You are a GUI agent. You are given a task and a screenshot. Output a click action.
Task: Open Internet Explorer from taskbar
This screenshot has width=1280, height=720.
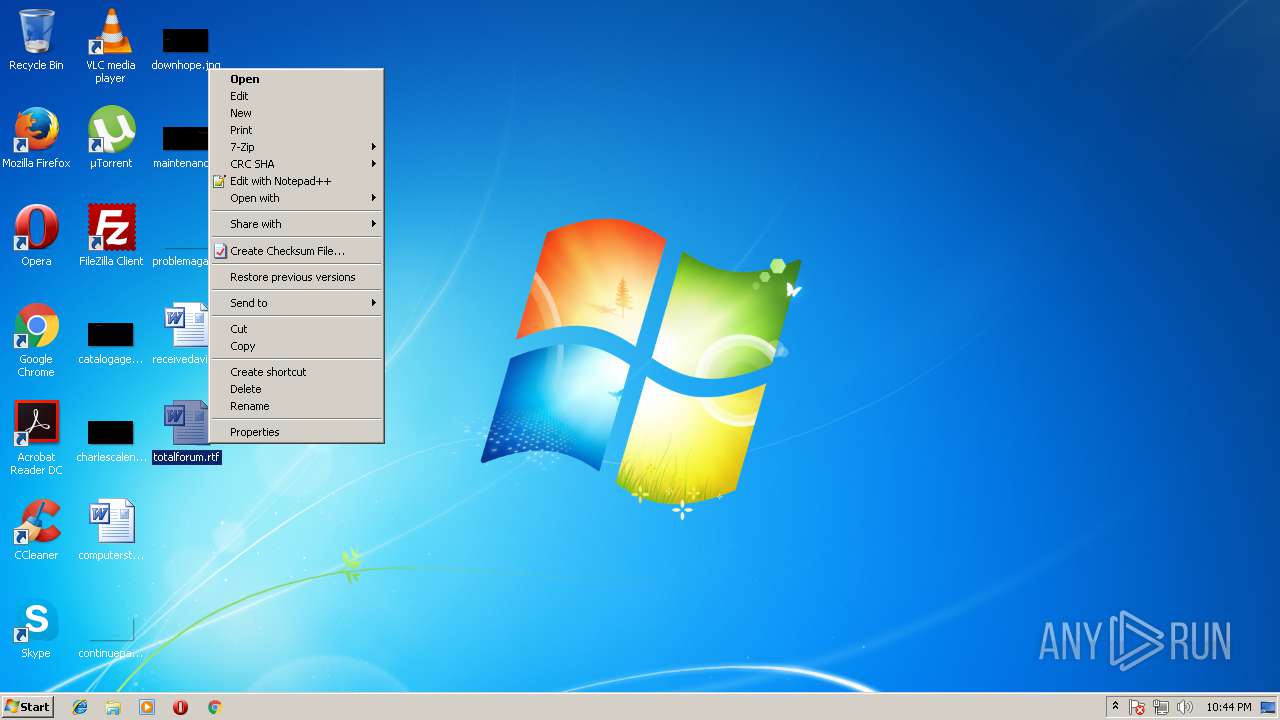80,707
